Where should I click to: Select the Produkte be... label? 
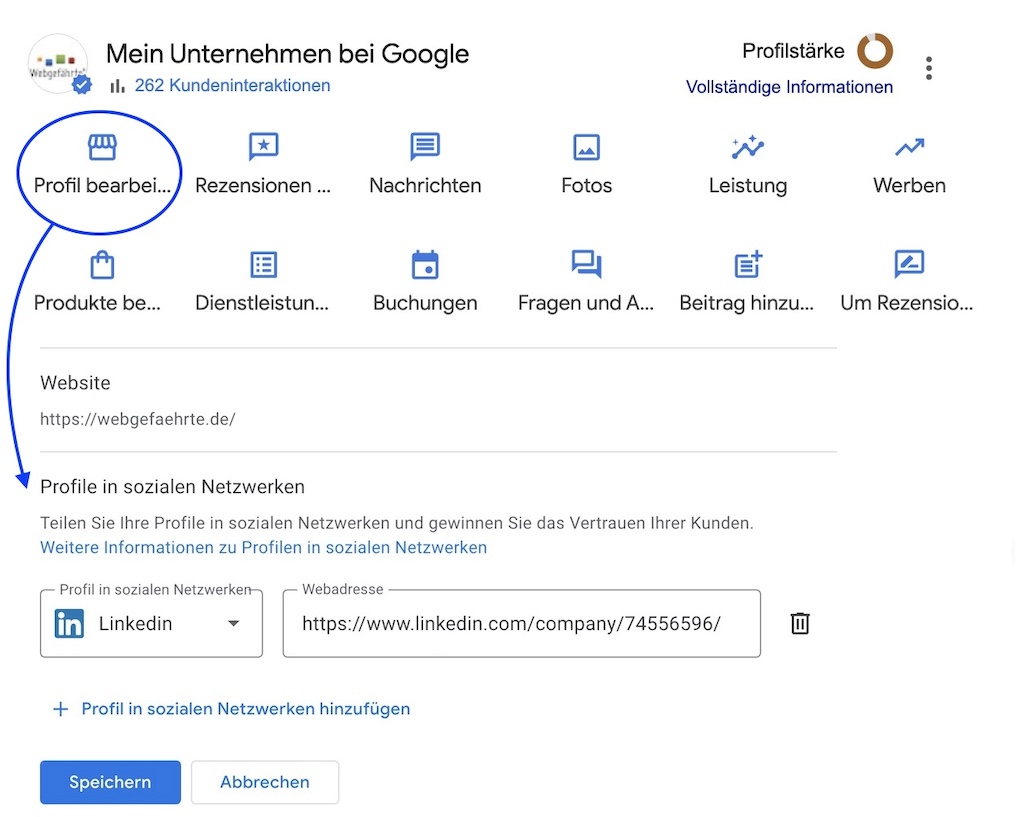(97, 303)
